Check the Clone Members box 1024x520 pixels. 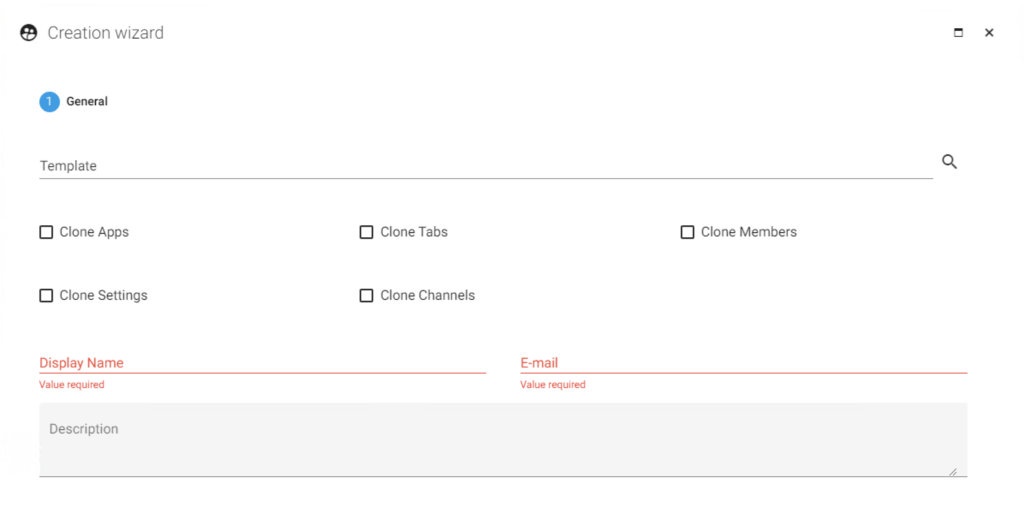687,233
